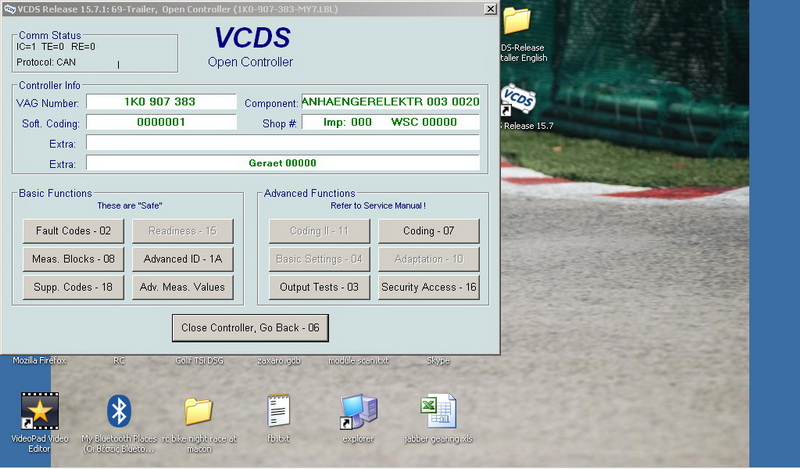The height and width of the screenshot is (469, 800).
Task: Select the explorer shortcut icon
Action: click(359, 411)
